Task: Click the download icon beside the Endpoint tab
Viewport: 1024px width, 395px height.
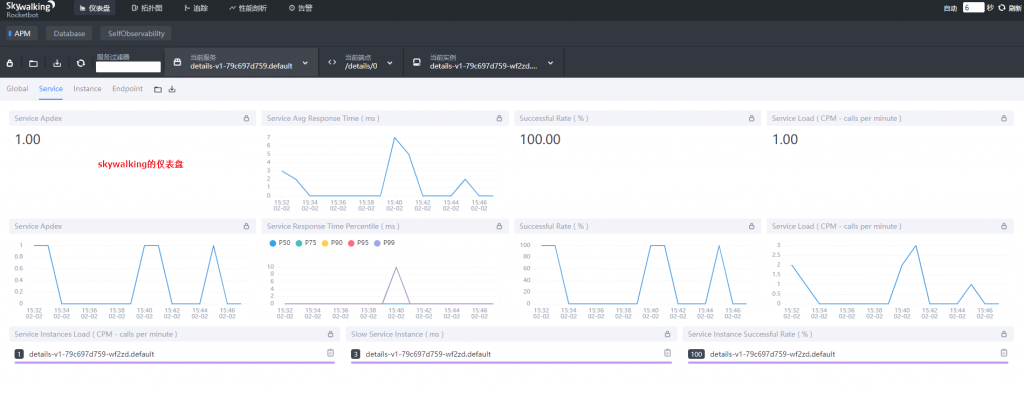Action: [x=172, y=89]
